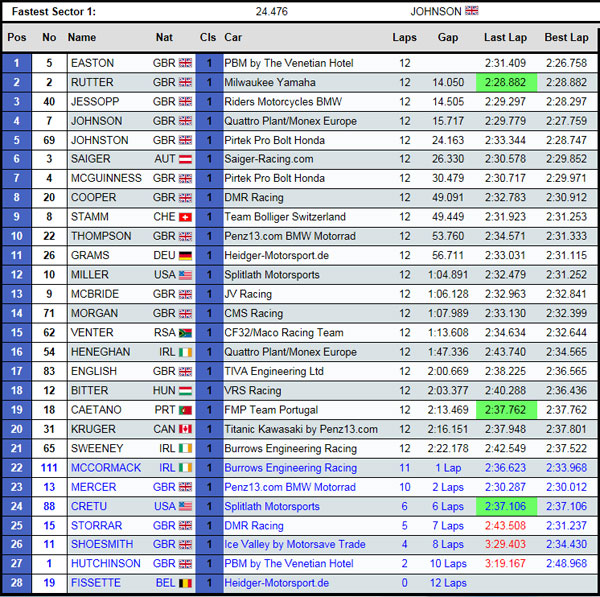Click FMP Team Portugal car entry

click(271, 410)
